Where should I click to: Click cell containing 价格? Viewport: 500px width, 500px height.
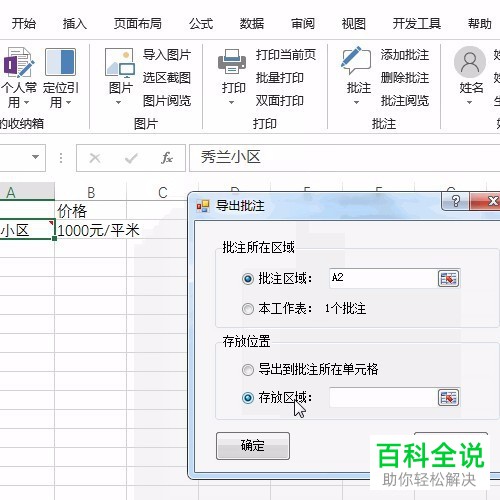91,210
